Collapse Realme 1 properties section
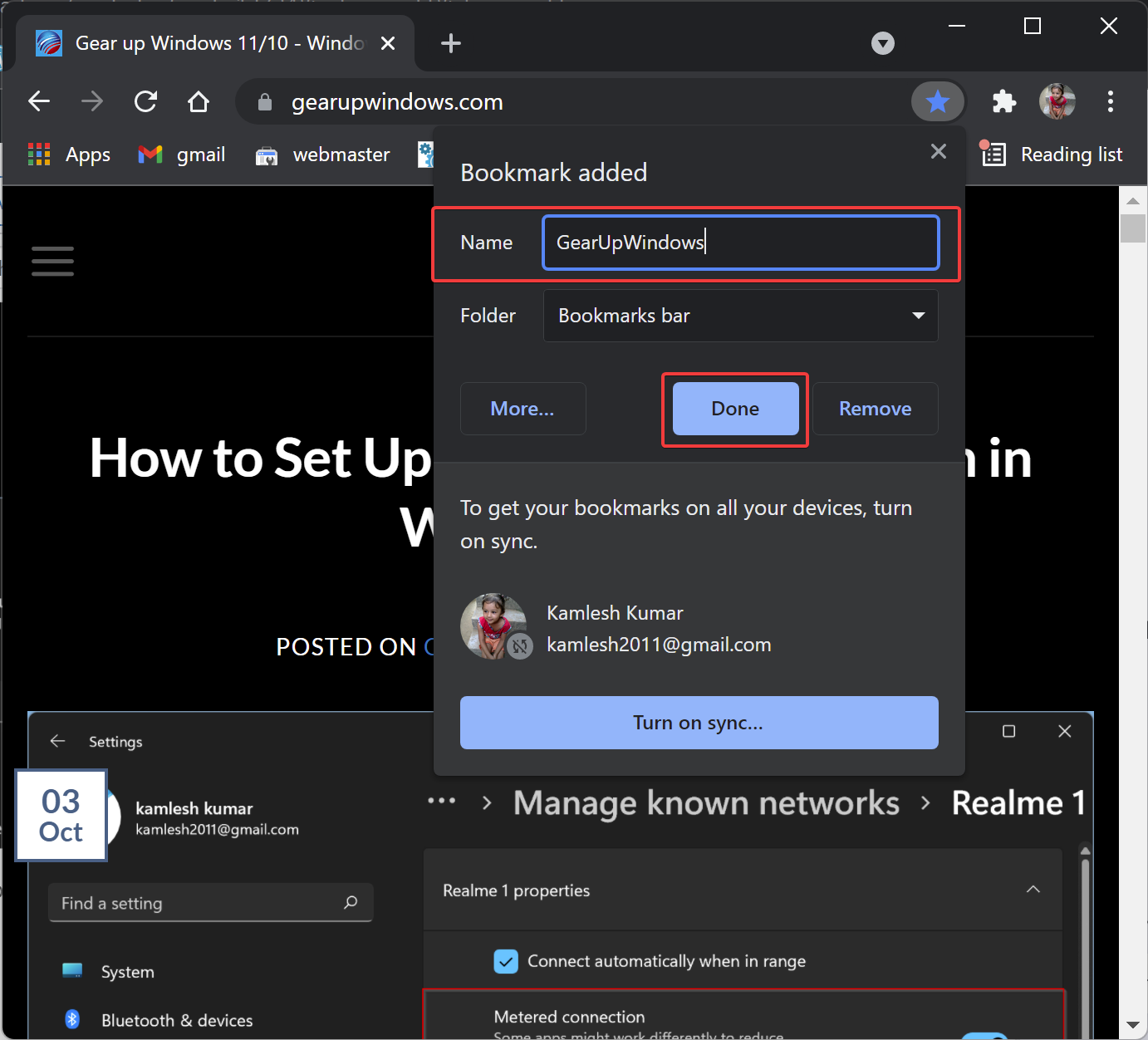 click(x=1033, y=890)
